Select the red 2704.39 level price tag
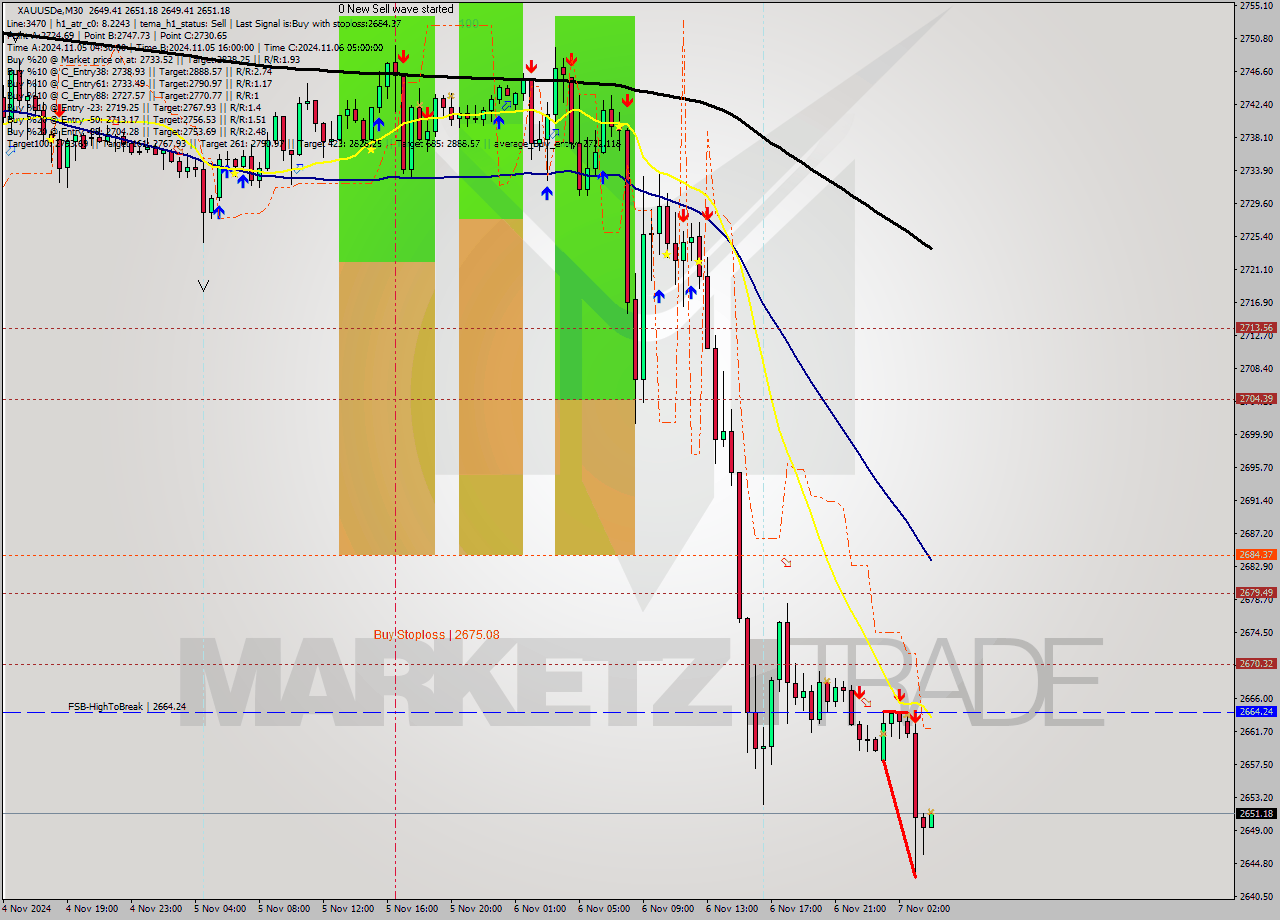 (x=1256, y=399)
